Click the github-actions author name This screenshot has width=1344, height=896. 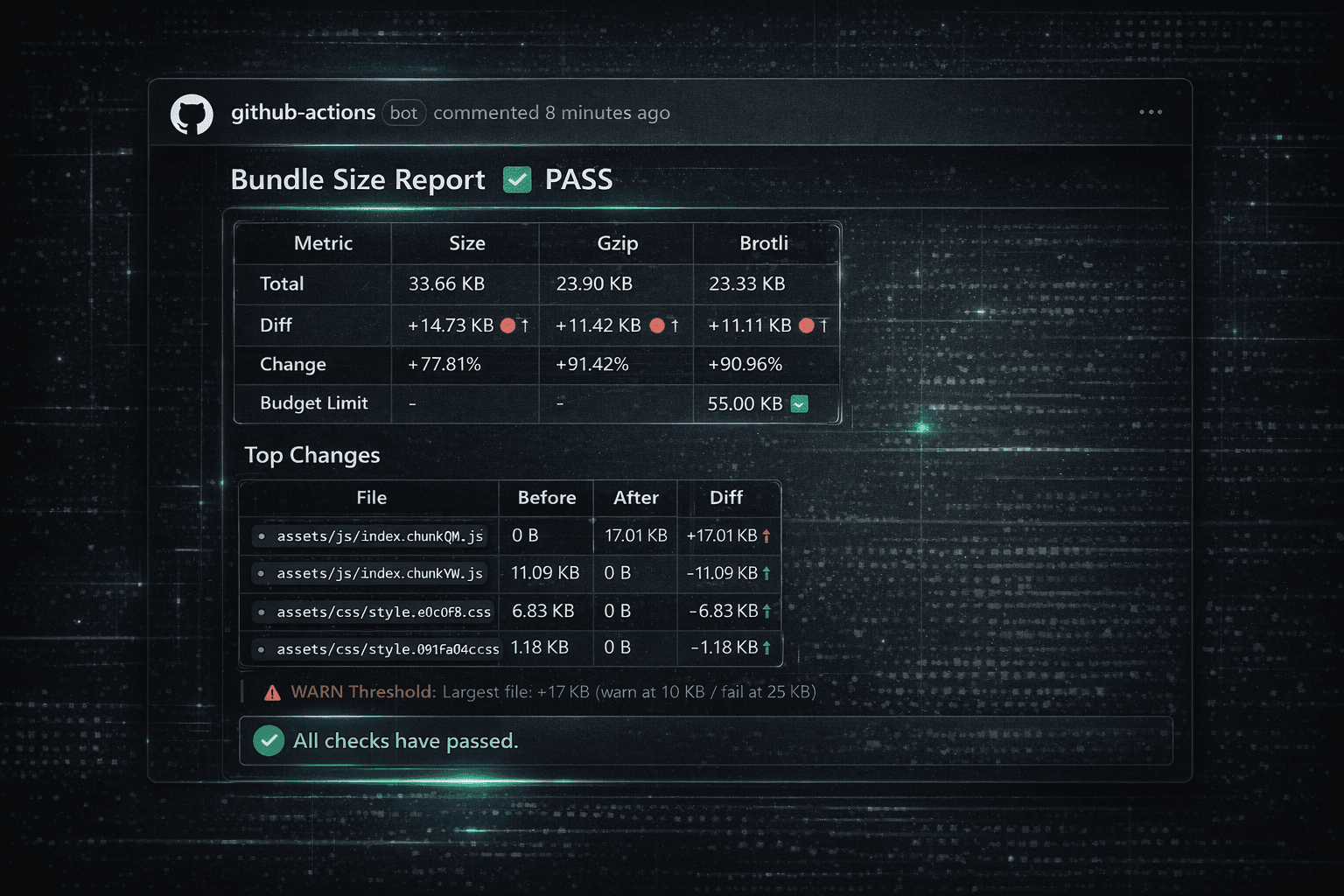pos(303,113)
